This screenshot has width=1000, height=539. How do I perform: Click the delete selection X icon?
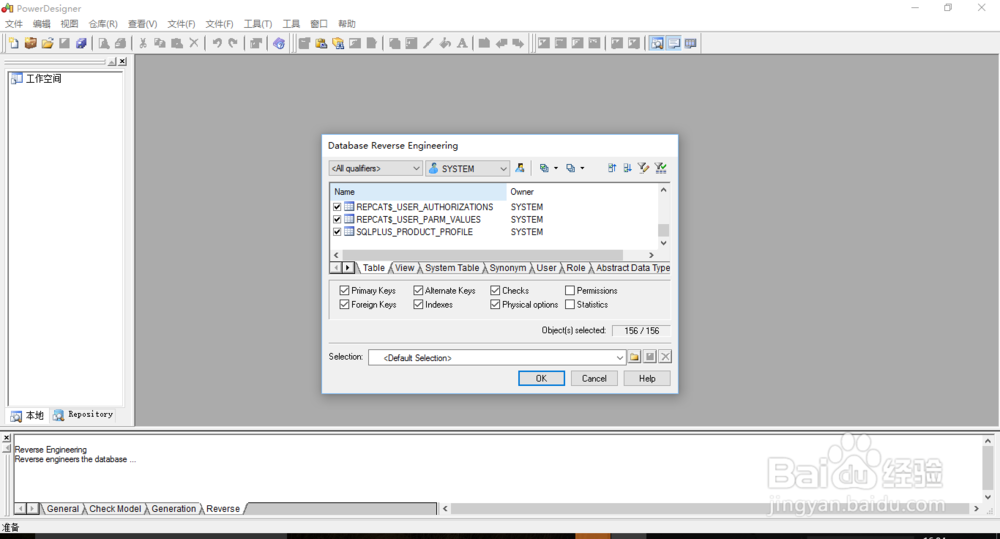(x=665, y=357)
